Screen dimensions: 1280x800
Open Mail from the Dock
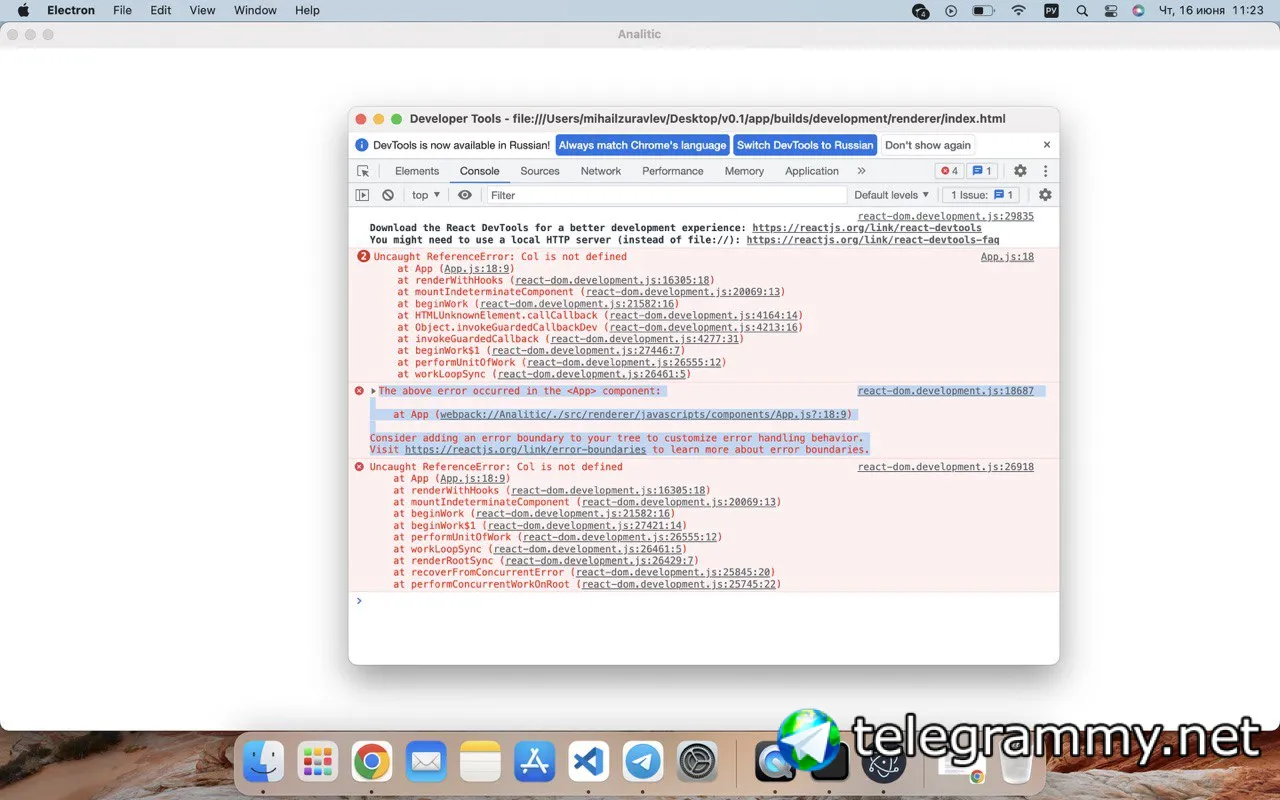426,762
